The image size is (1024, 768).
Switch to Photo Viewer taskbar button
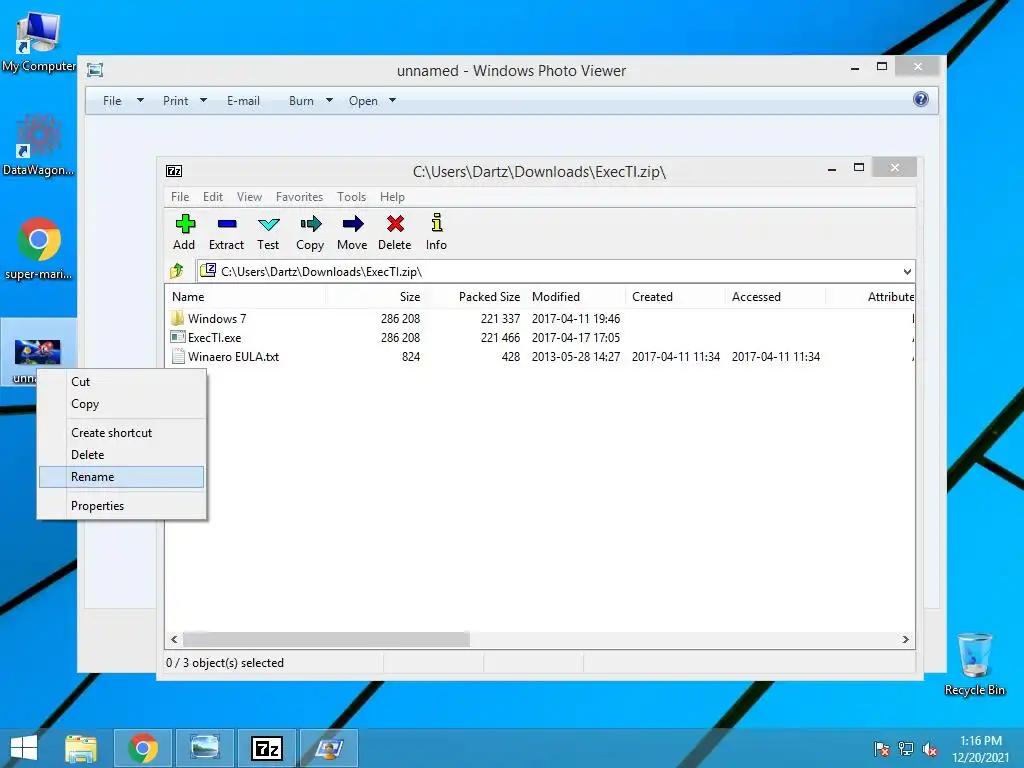click(205, 748)
